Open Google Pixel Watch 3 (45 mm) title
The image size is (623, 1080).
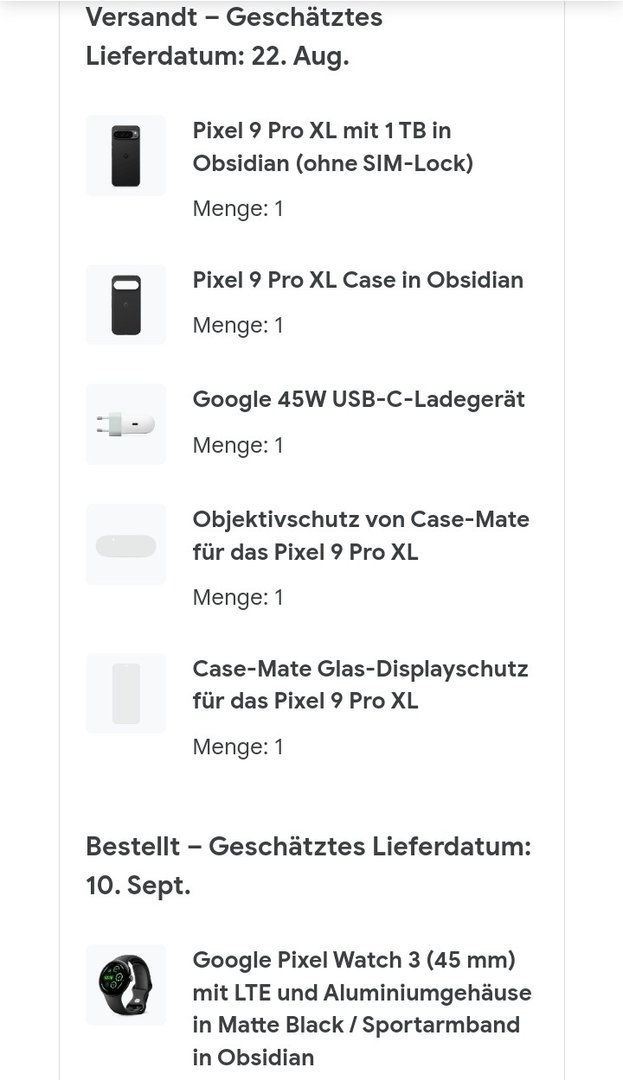click(362, 1008)
